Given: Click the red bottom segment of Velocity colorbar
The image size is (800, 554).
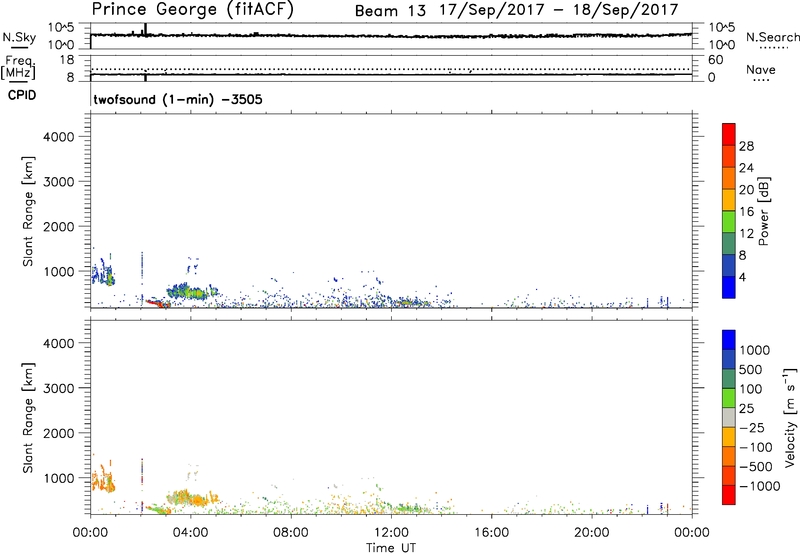Looking at the screenshot, I should click(x=729, y=495).
